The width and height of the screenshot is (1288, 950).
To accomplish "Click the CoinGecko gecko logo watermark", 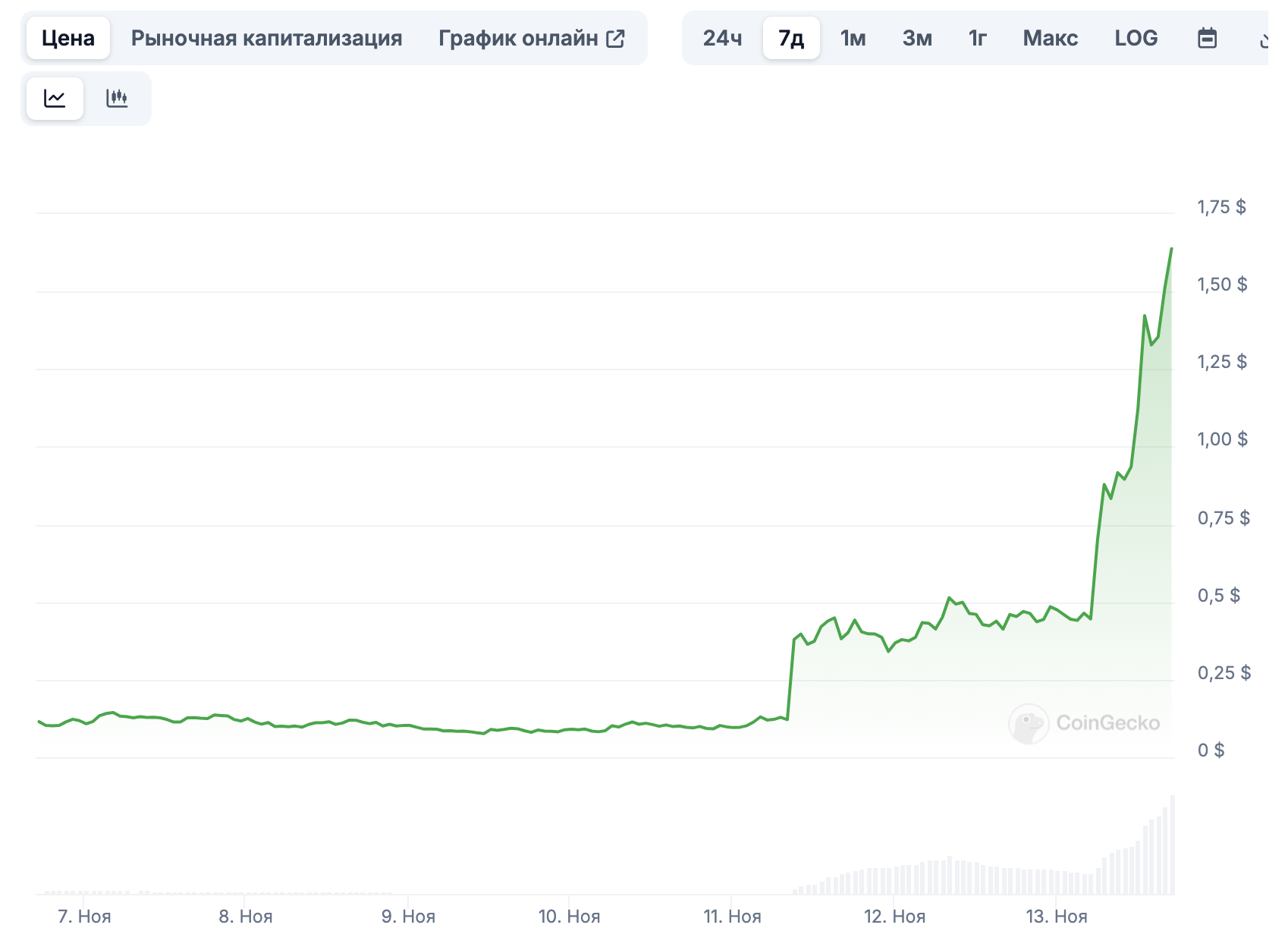I will [x=1028, y=723].
